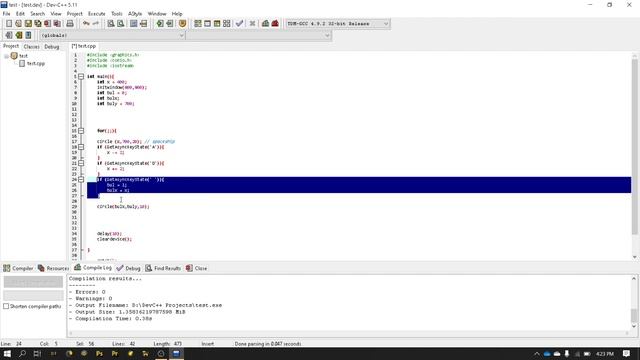Image resolution: width=640 pixels, height=360 pixels.
Task: Open Premiere Pro from the taskbar
Action: pos(115,353)
